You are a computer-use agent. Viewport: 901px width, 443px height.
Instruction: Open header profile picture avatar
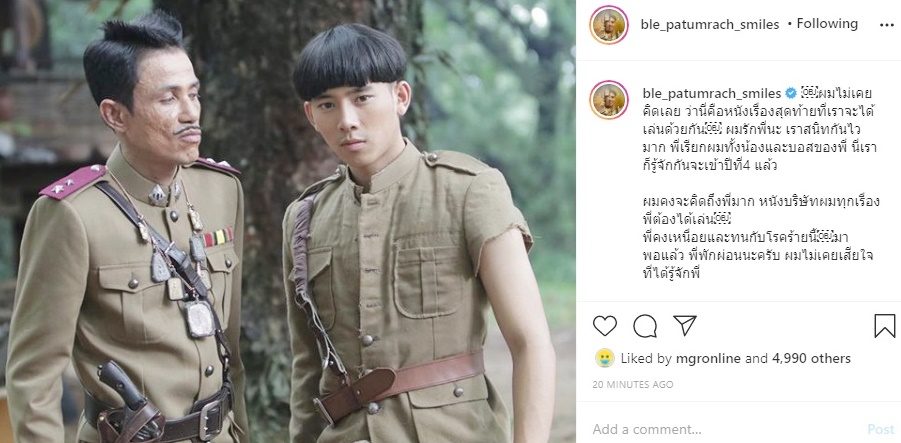pyautogui.click(x=609, y=25)
